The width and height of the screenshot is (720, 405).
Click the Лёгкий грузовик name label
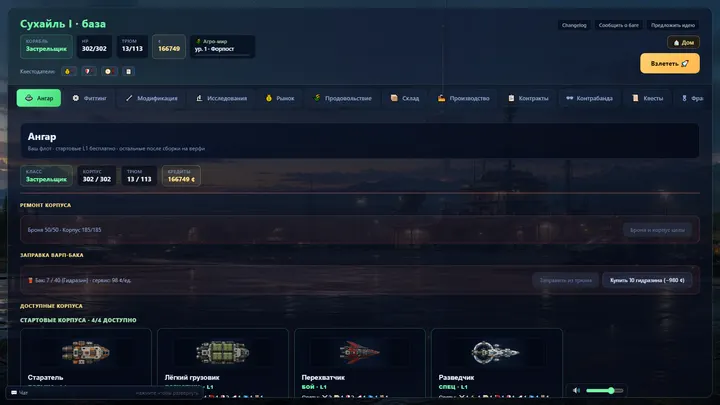coord(192,377)
